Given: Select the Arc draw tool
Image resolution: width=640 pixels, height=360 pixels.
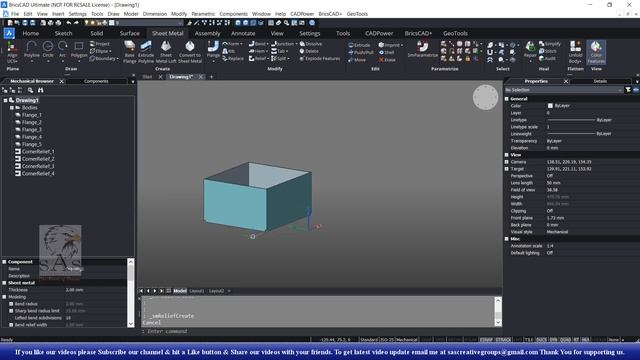Looking at the screenshot, I should (62, 51).
